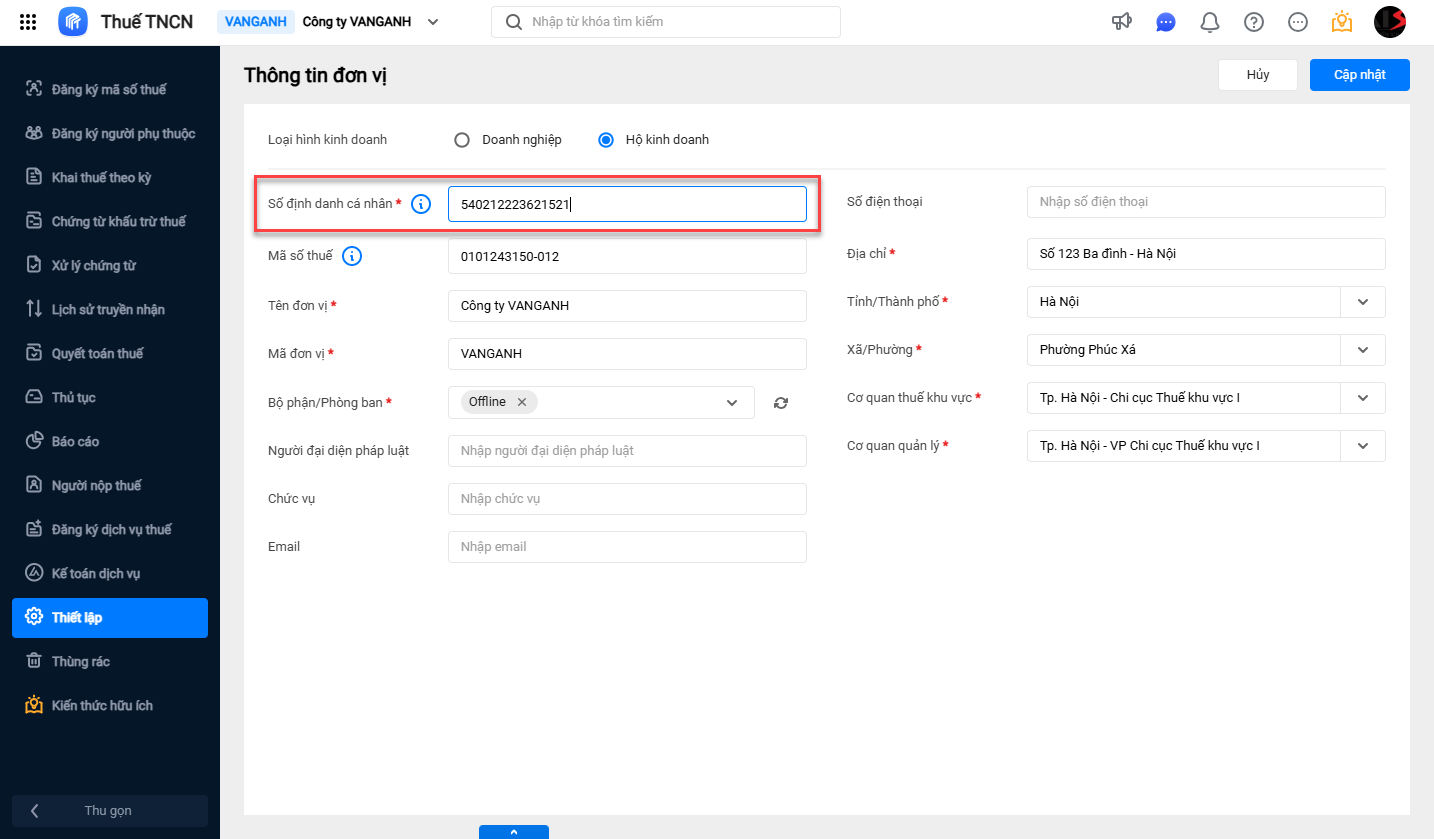1434x839 pixels.
Task: Refresh the Bộ phận/Phòng ban list
Action: (781, 403)
